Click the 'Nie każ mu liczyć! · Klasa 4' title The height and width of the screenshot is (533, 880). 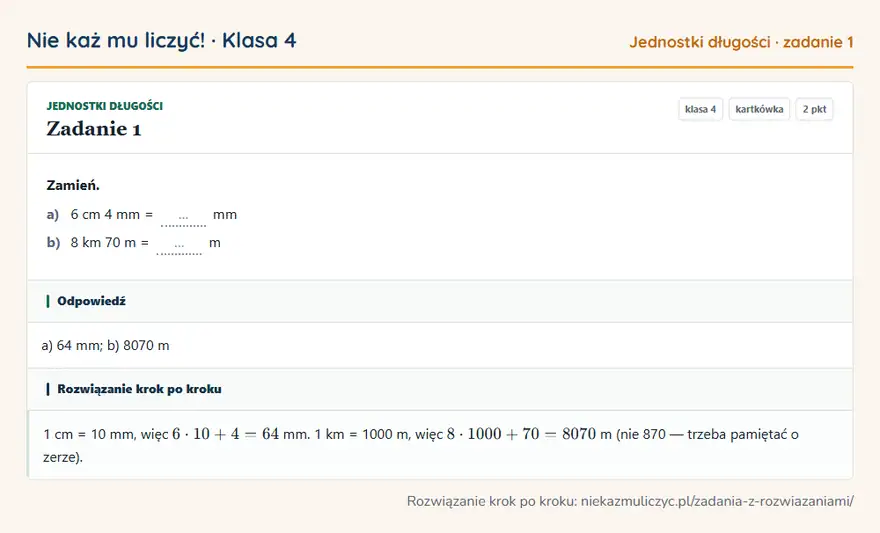(x=162, y=40)
